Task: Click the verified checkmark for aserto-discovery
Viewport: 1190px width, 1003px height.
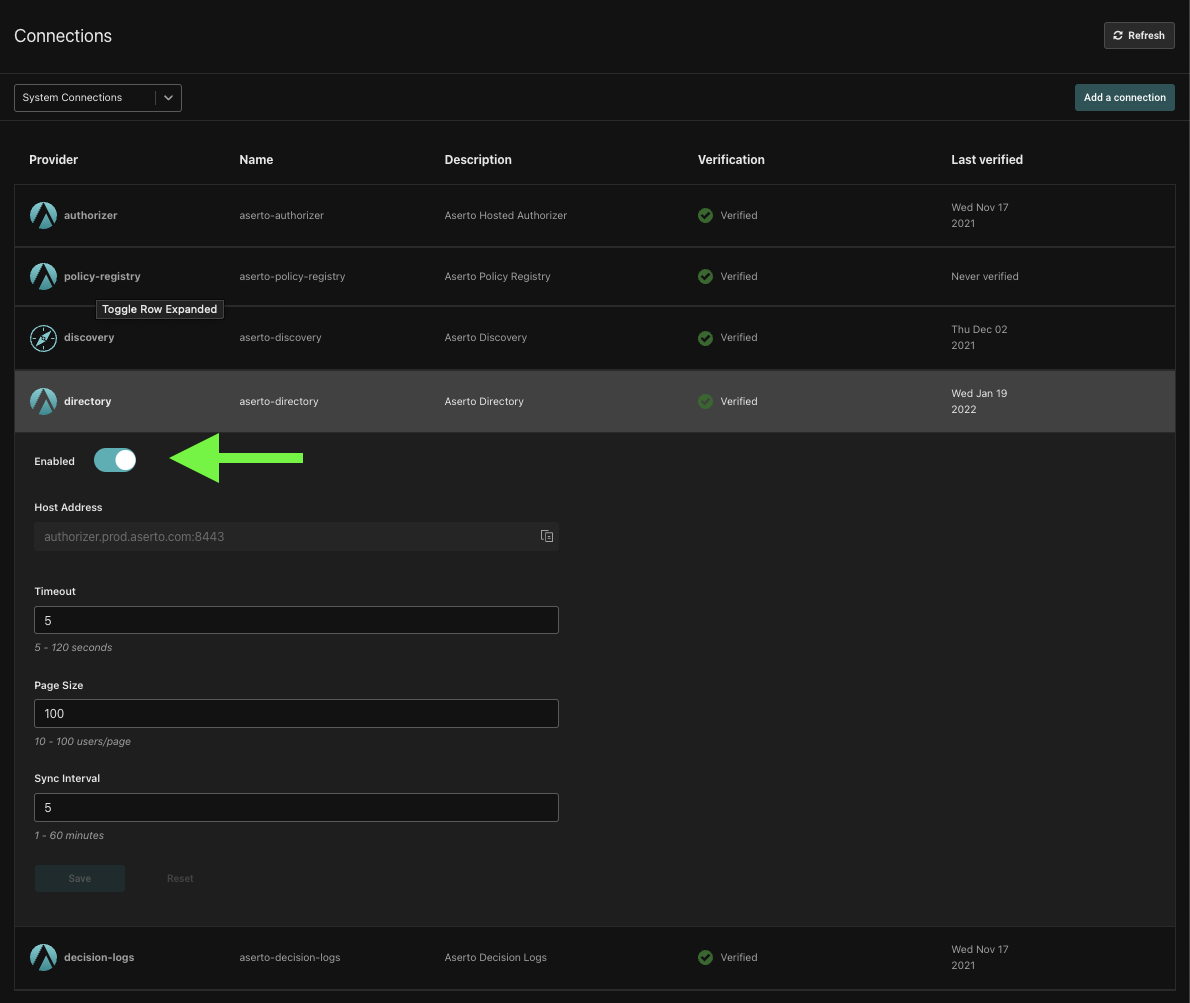Action: [705, 338]
